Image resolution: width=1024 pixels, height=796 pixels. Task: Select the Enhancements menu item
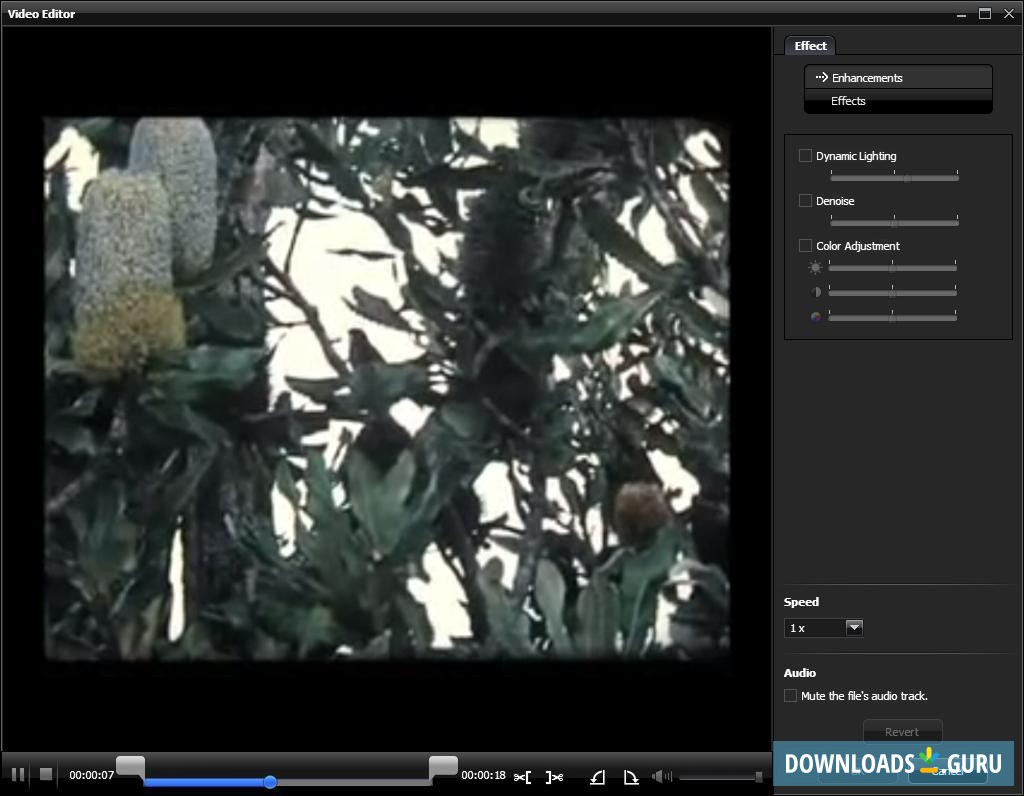(899, 77)
